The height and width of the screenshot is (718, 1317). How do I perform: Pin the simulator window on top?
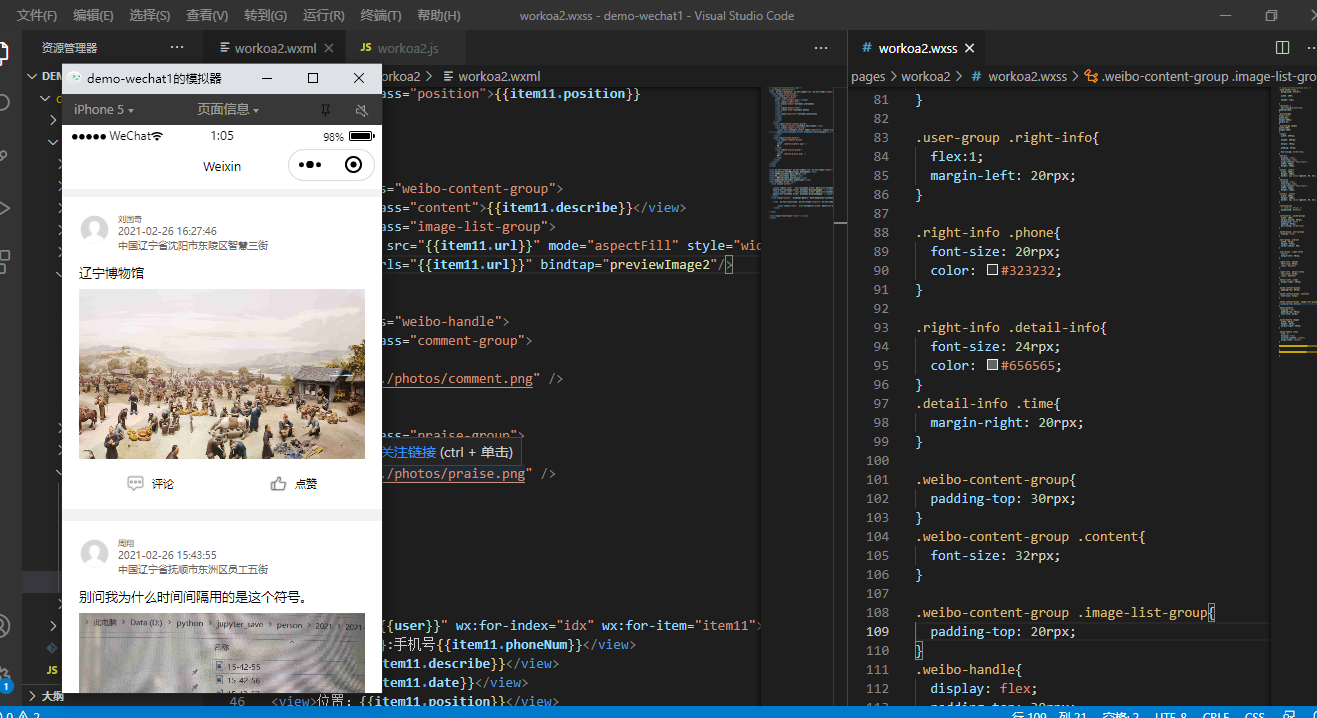(325, 110)
